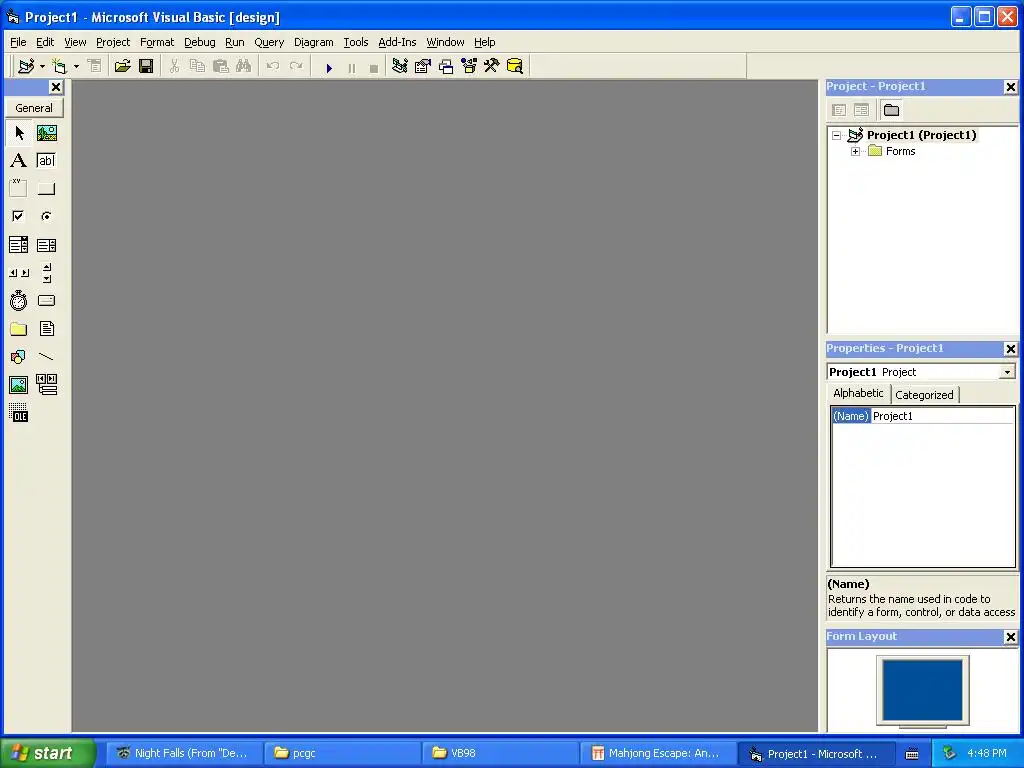Image resolution: width=1024 pixels, height=768 pixels.
Task: Open the Project menu
Action: click(113, 42)
